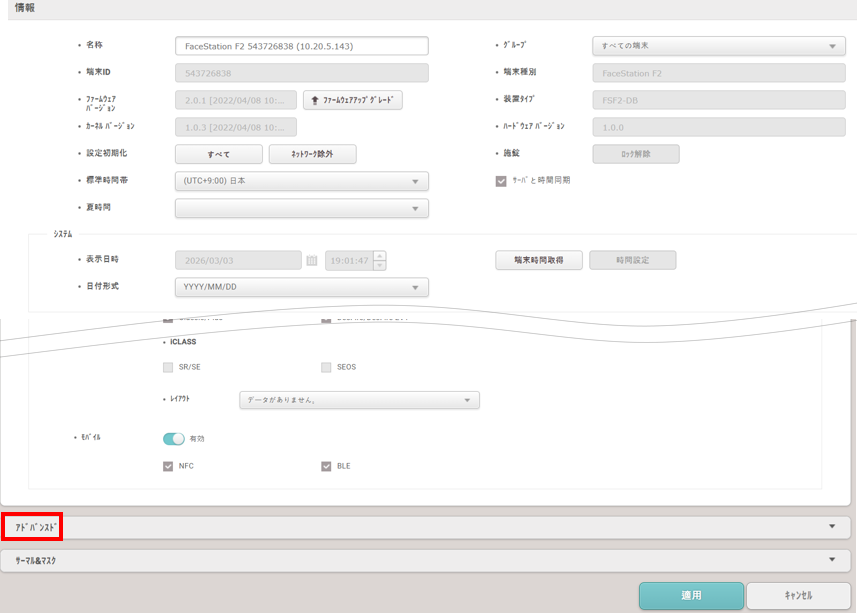Open the timezone dropdown showing (UTC+9:00) 日本
This screenshot has height=615, width=857.
tap(302, 181)
